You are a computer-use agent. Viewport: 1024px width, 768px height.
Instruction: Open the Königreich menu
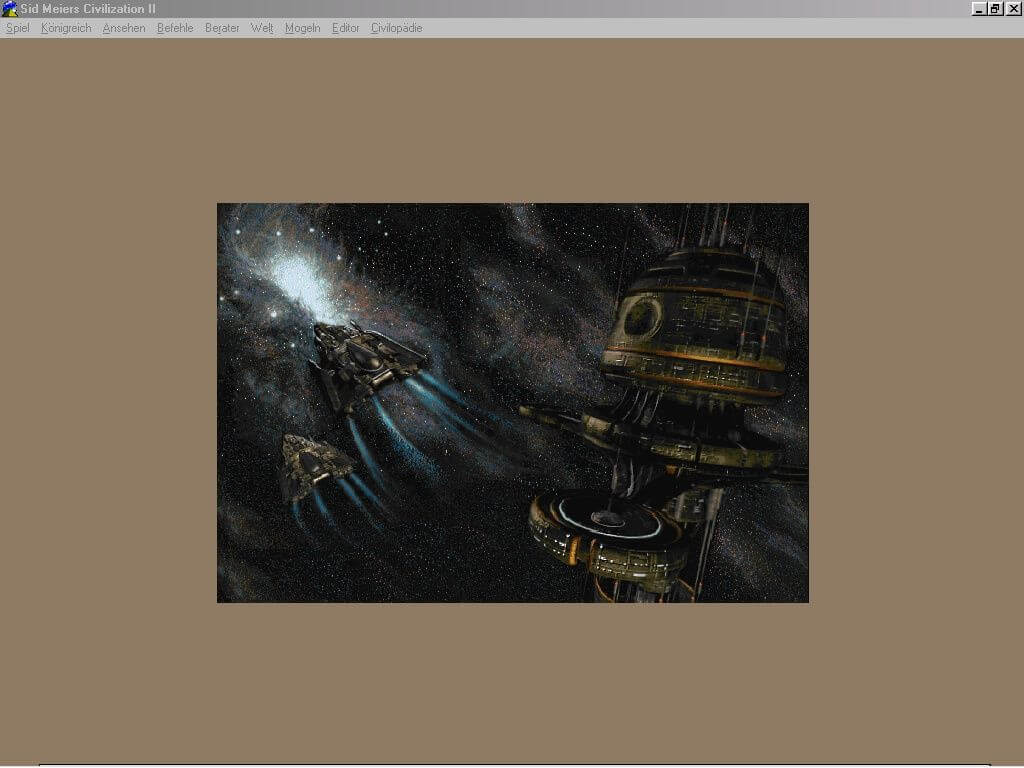pyautogui.click(x=66, y=28)
